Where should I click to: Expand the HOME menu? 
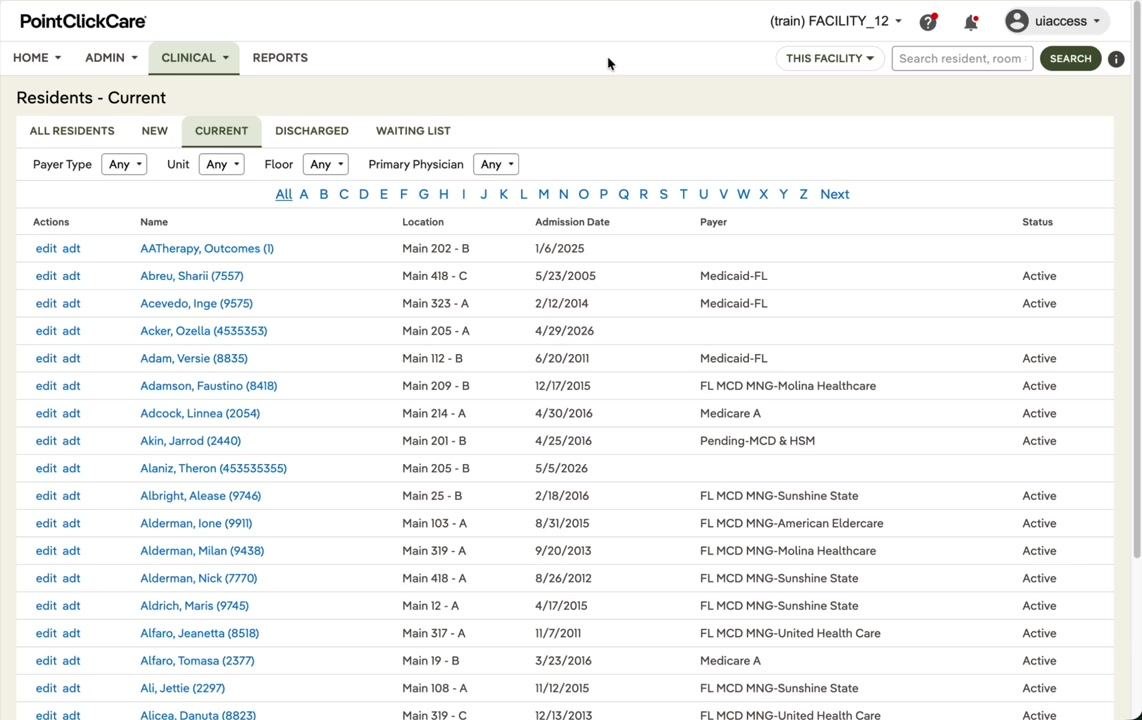36,58
